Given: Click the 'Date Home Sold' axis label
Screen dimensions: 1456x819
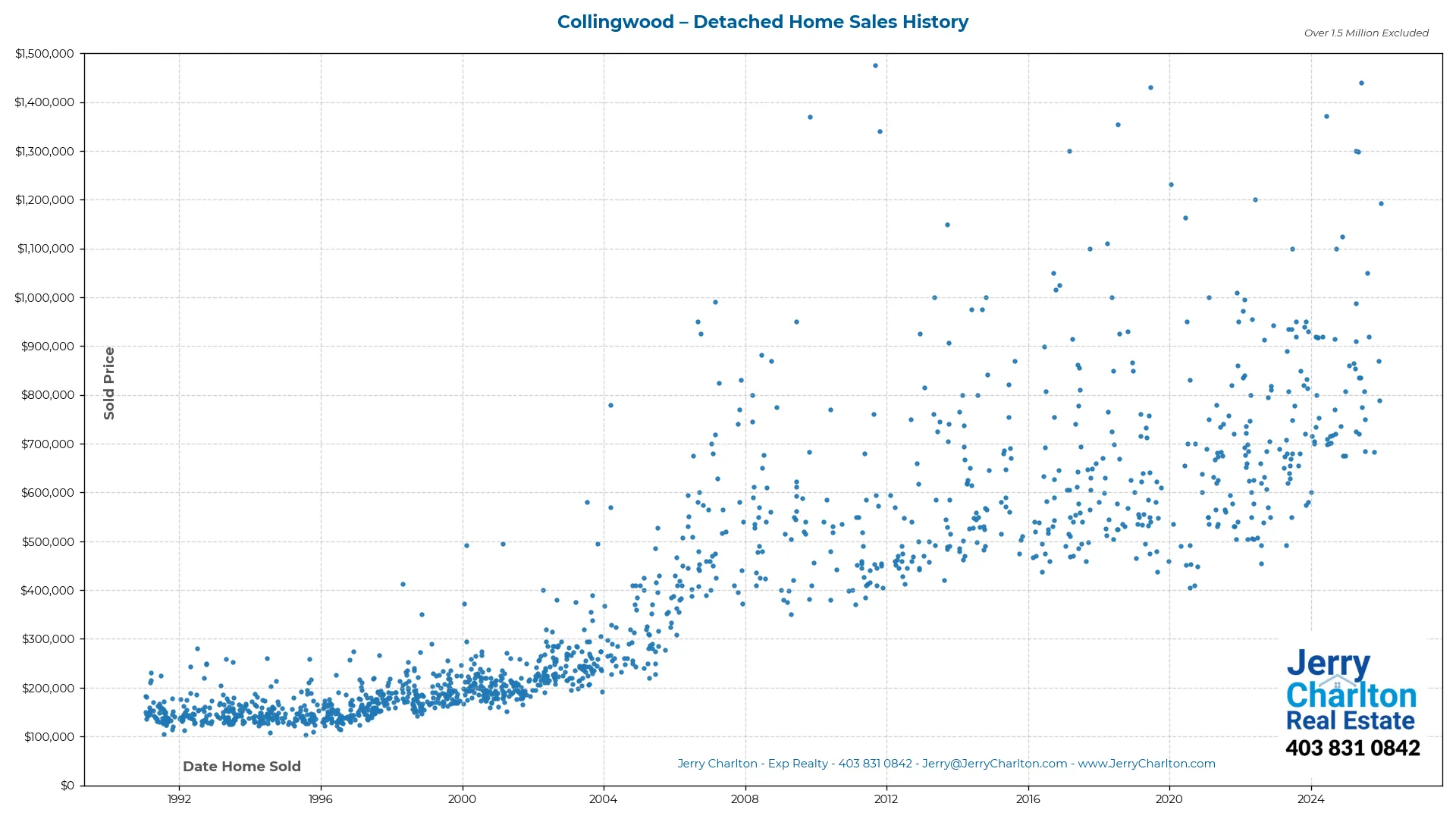Looking at the screenshot, I should [242, 767].
